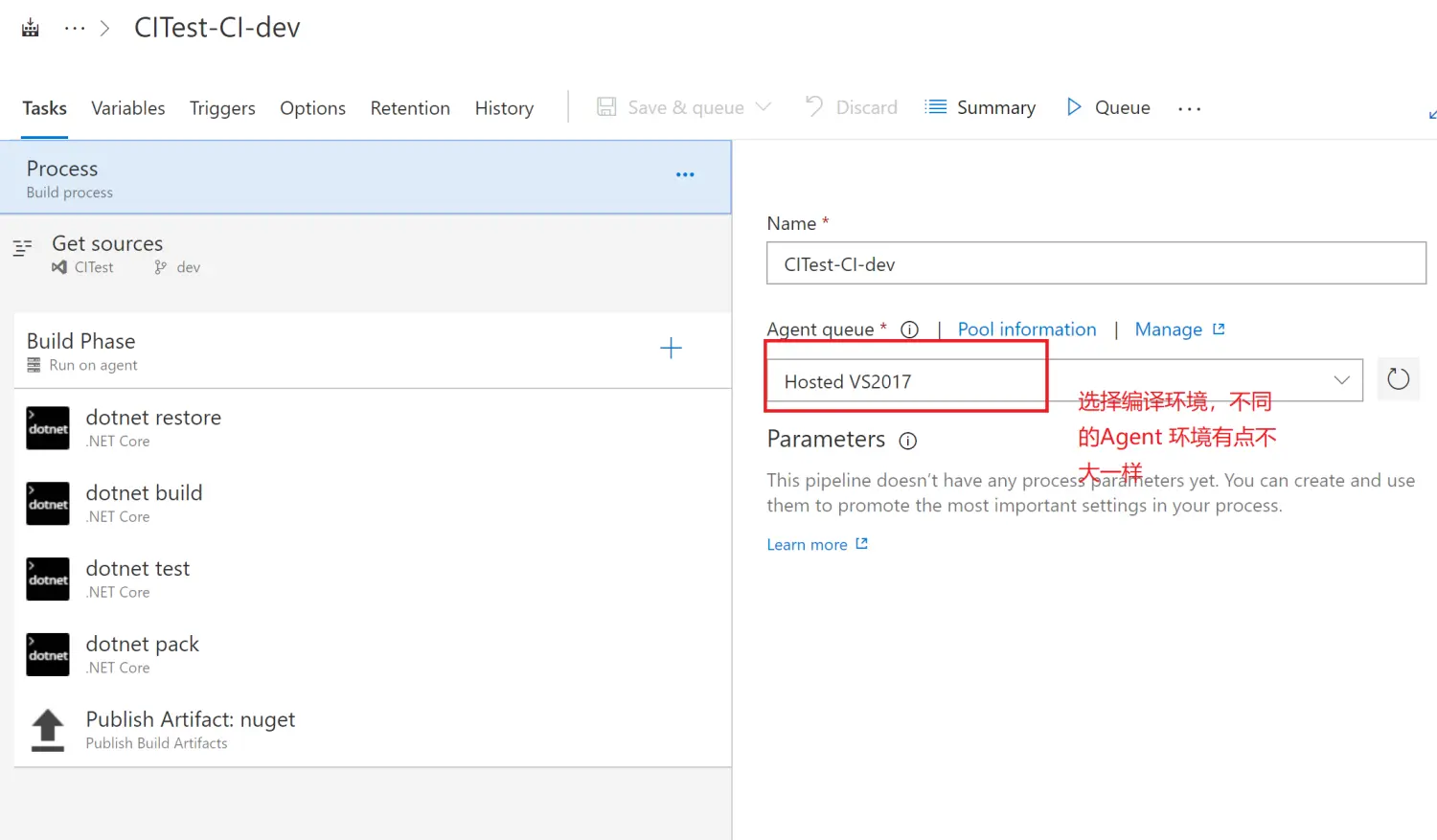The image size is (1437, 840).
Task: Click the Publish Artifact upload icon
Action: pos(48,730)
